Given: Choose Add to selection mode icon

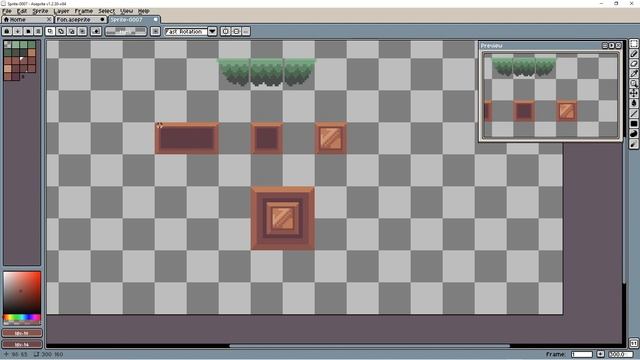Looking at the screenshot, I should click(61, 31).
